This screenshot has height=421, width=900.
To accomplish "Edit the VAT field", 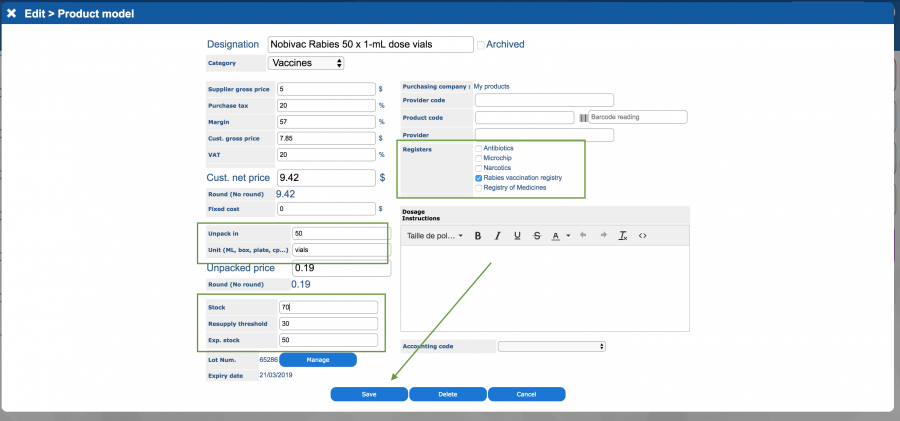I will pos(326,155).
